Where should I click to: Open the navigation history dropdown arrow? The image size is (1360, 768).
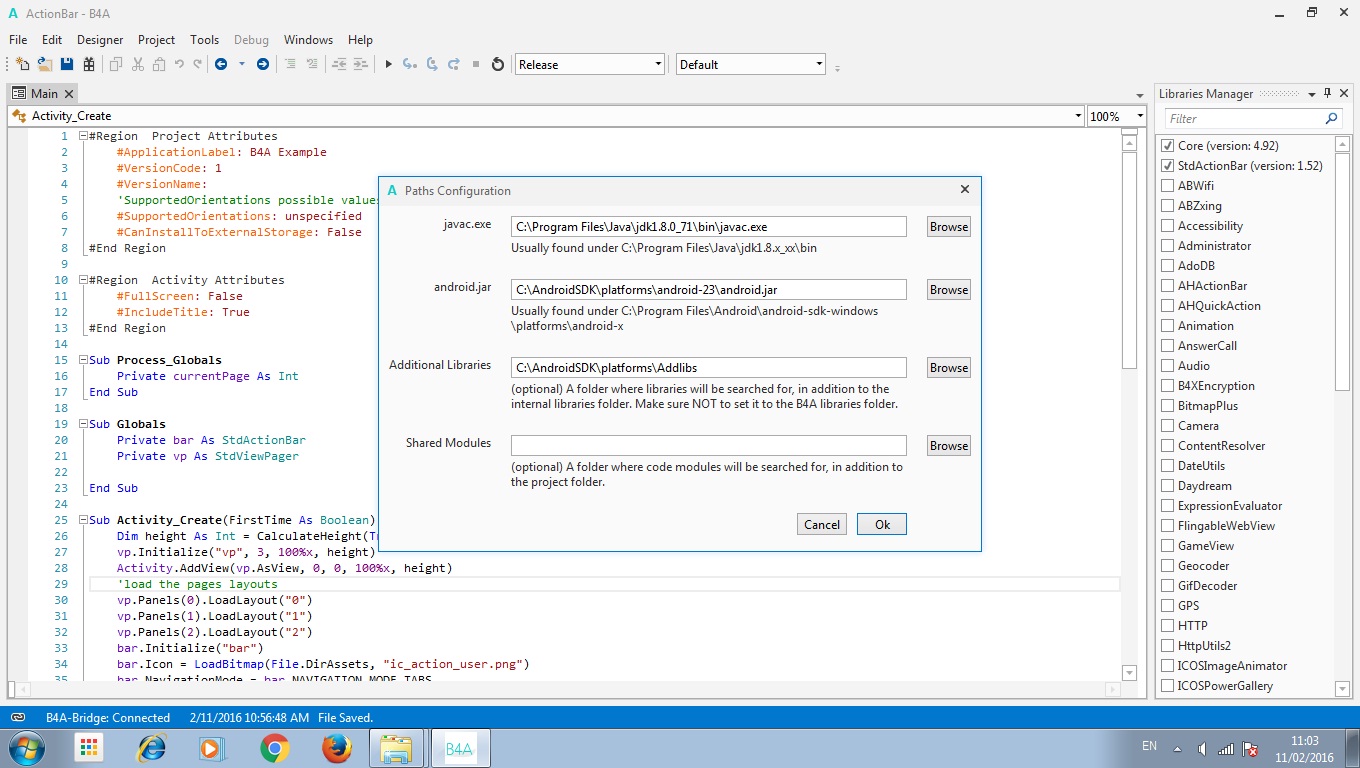coord(241,64)
